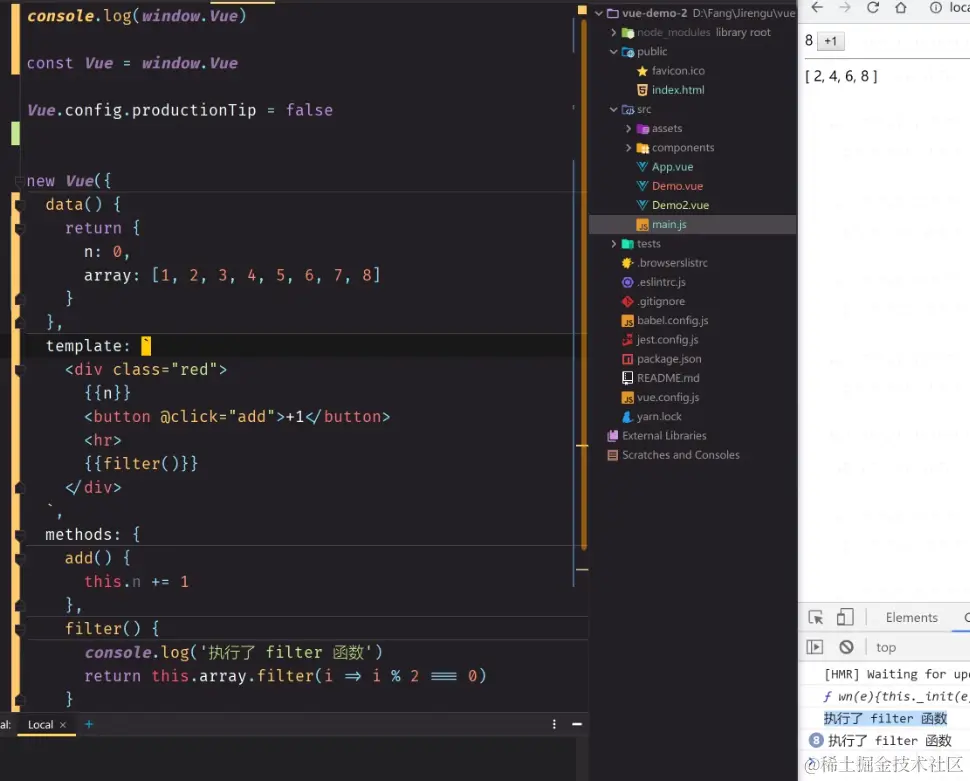Click the yarn.lock file icon

coord(627,416)
